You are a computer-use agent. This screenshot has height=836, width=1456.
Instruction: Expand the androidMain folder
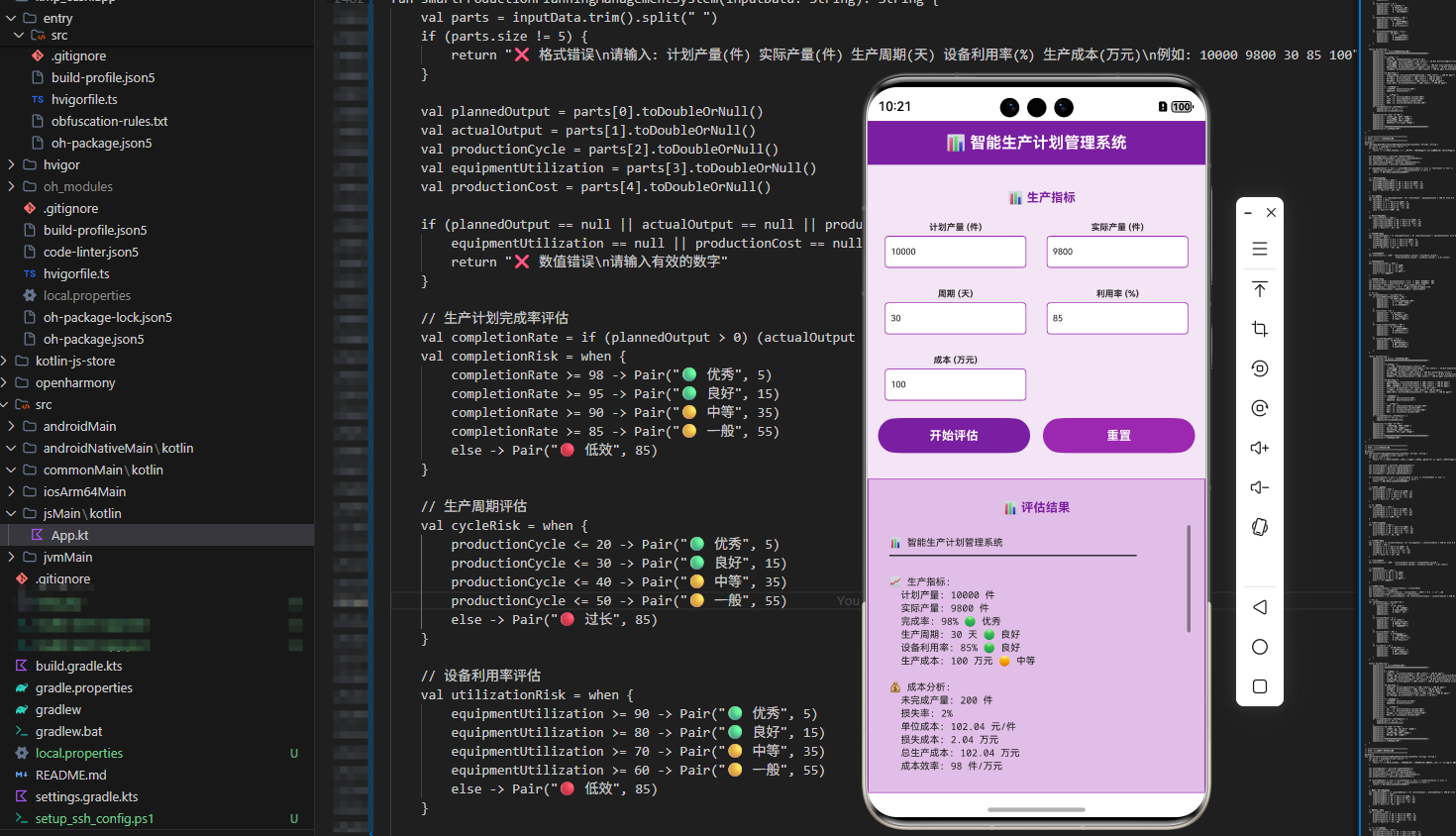11,426
